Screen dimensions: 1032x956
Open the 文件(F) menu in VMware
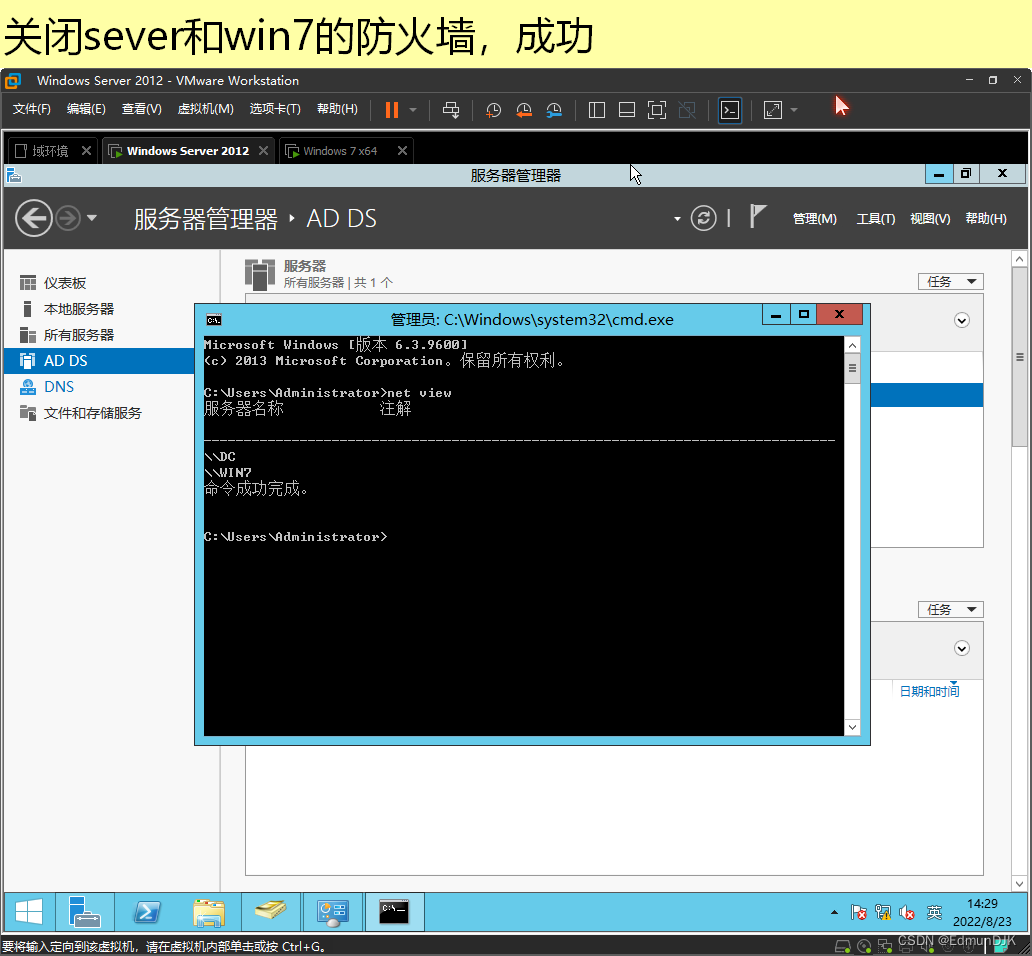click(32, 109)
